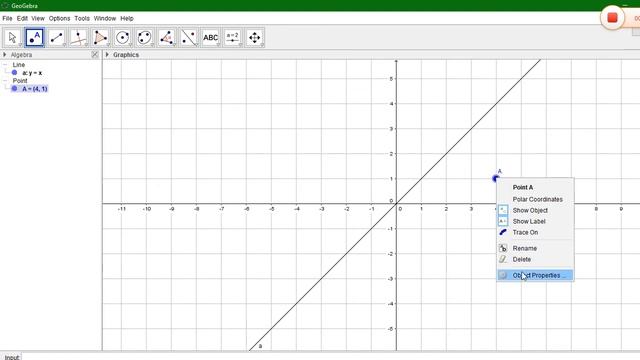Select the Line through two points tool

[57, 38]
